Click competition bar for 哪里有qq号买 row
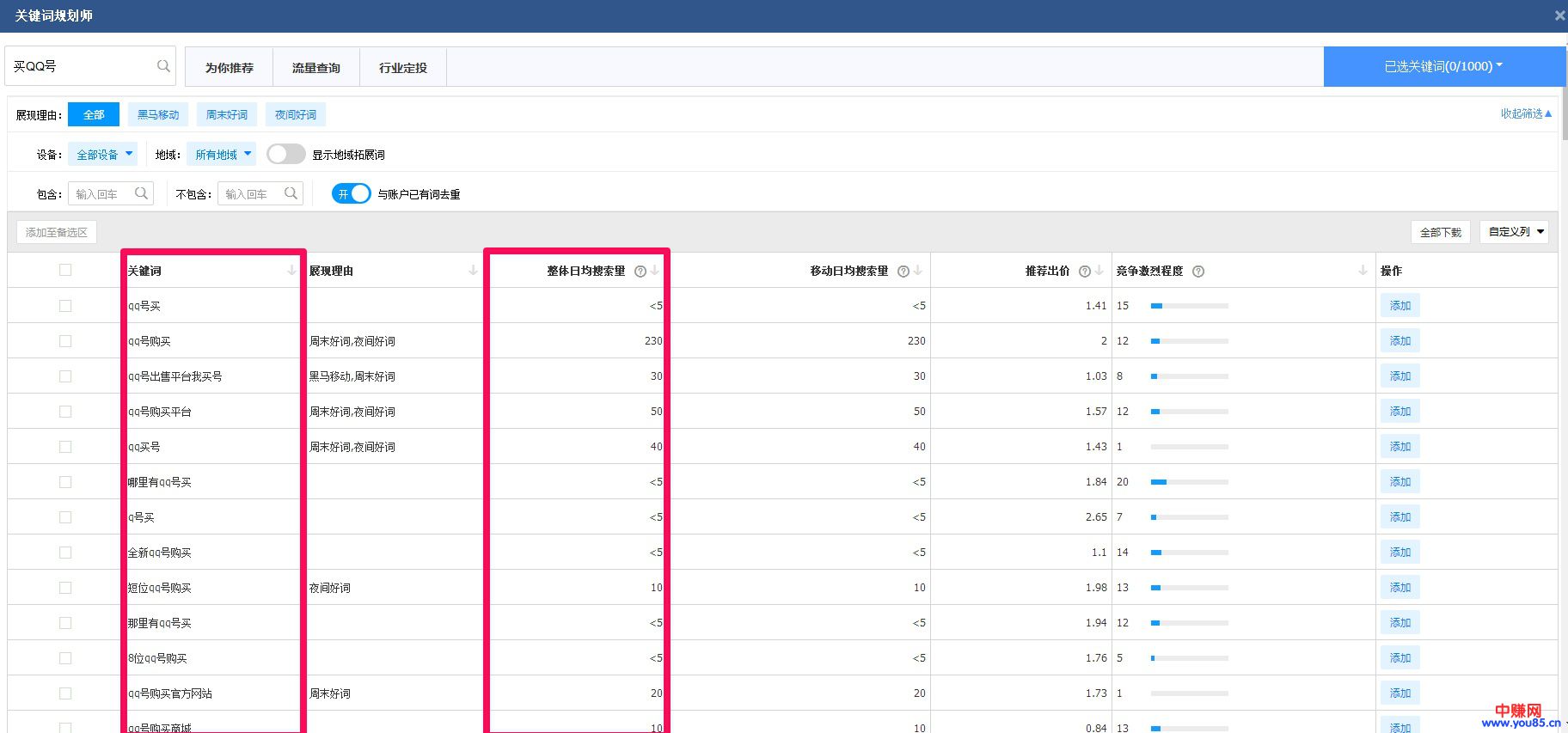 coord(1189,482)
